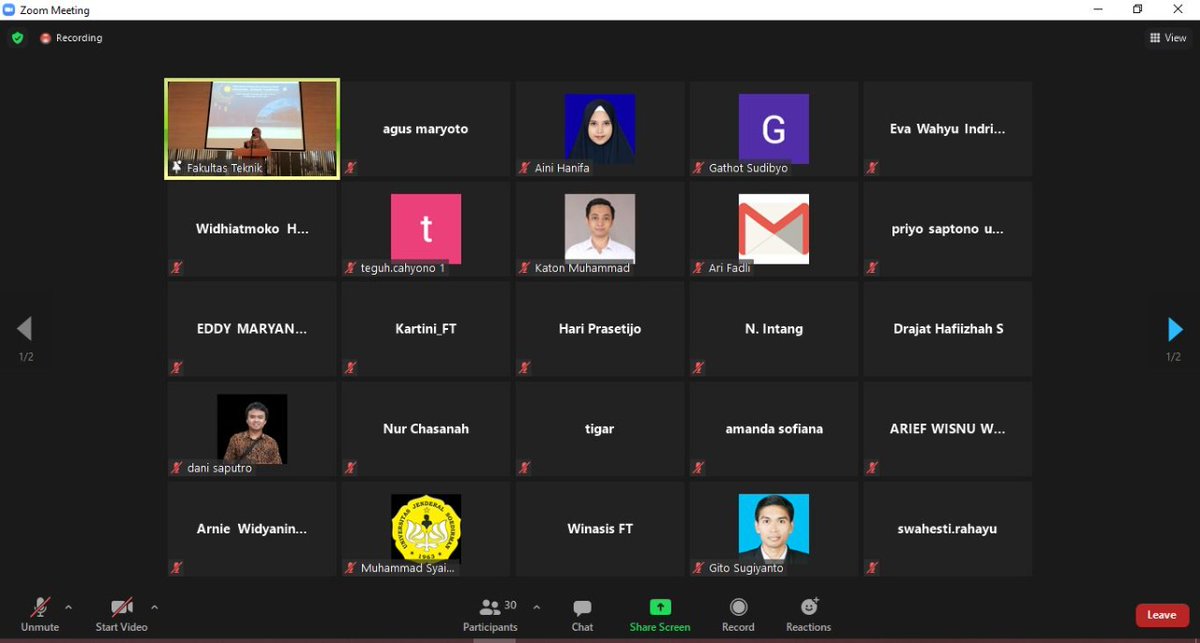
Task: Select the Fakultas Teknik video tile
Action: tap(252, 129)
